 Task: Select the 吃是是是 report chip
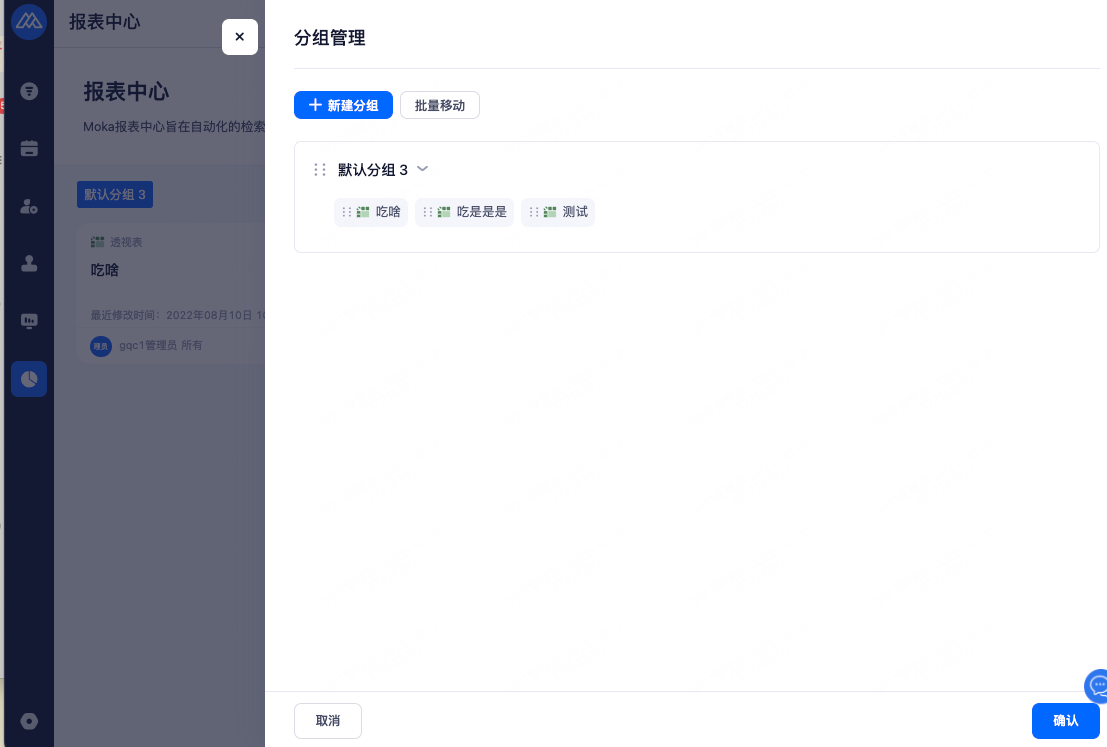465,212
